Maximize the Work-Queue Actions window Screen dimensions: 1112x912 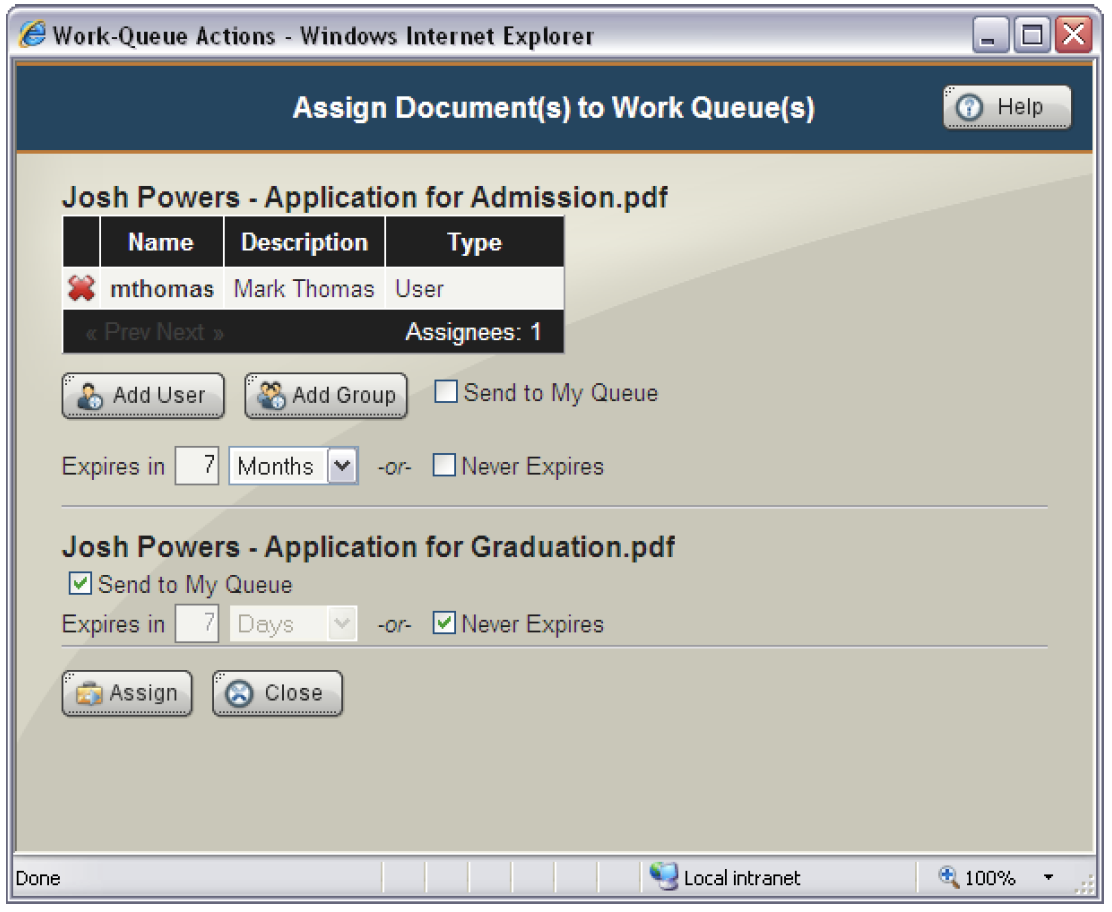pyautogui.click(x=1032, y=34)
